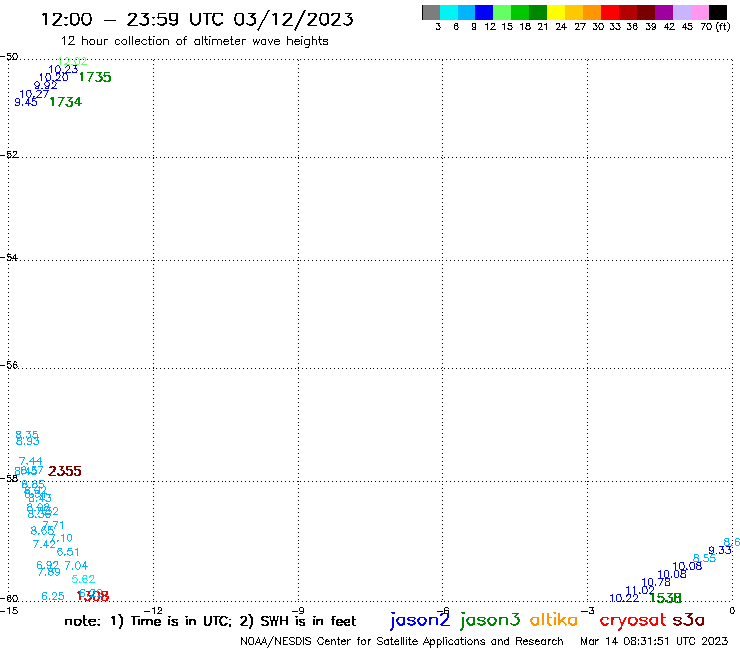Click the longitude axis label -9

tap(298, 611)
